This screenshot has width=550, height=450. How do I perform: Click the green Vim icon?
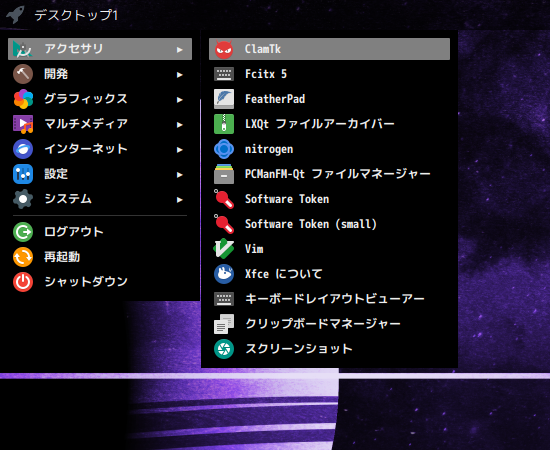pos(224,249)
